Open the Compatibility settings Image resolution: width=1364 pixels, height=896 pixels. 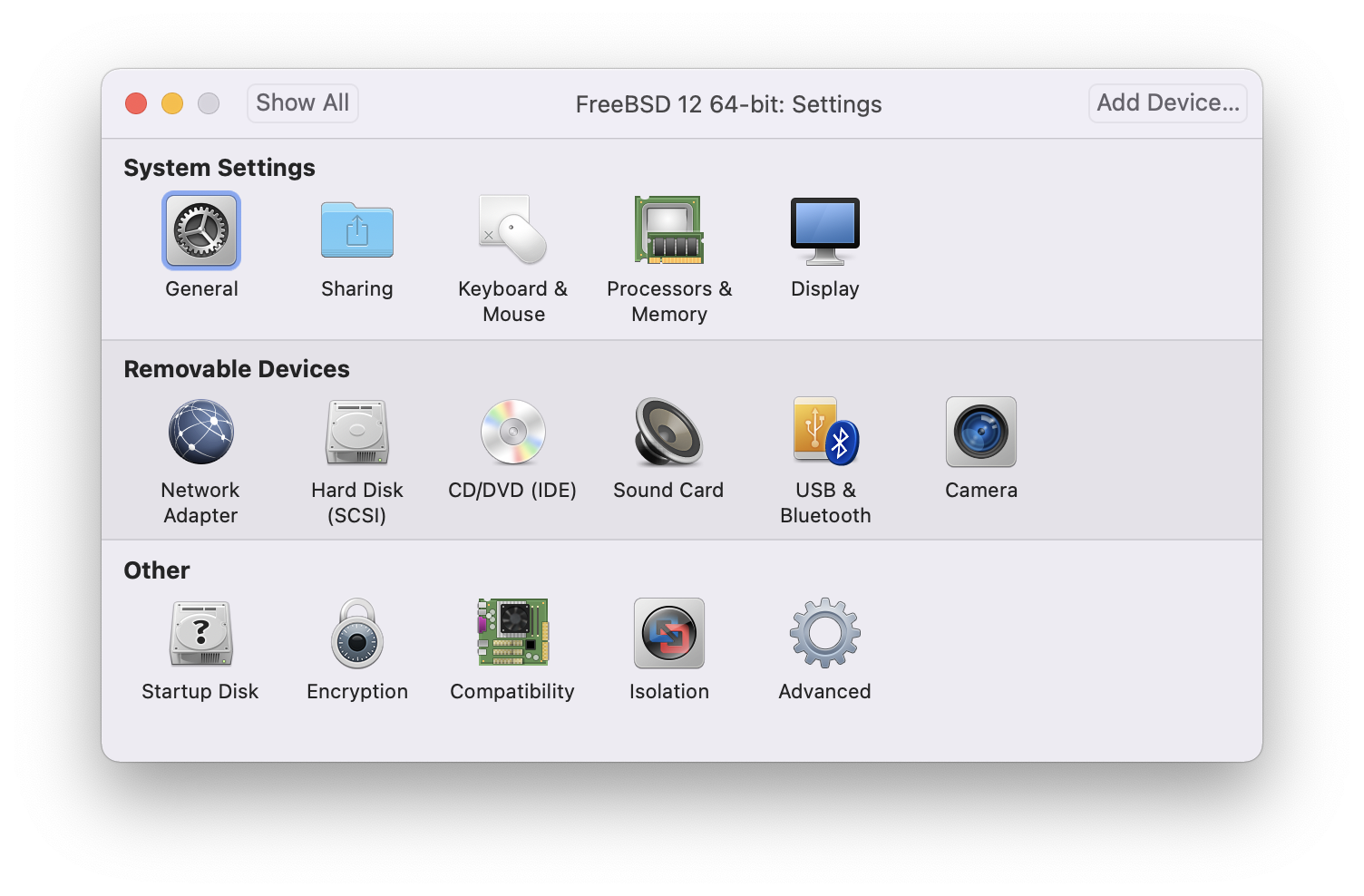tap(512, 633)
